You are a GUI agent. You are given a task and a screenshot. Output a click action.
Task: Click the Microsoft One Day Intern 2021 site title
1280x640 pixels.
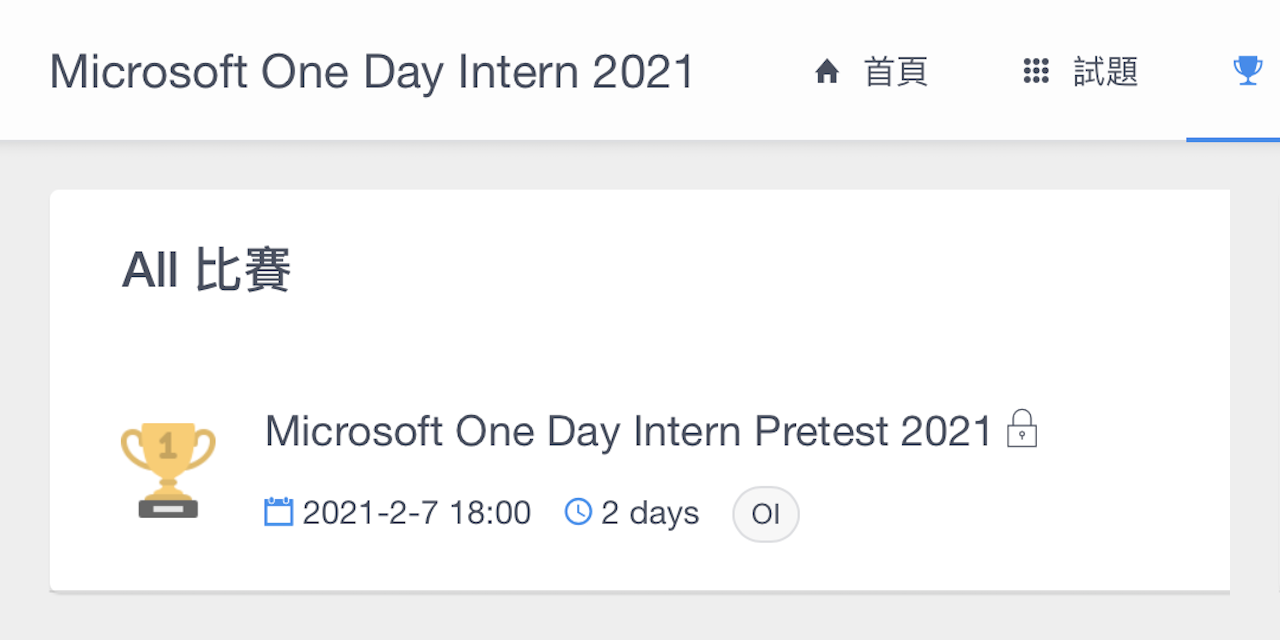click(x=373, y=71)
